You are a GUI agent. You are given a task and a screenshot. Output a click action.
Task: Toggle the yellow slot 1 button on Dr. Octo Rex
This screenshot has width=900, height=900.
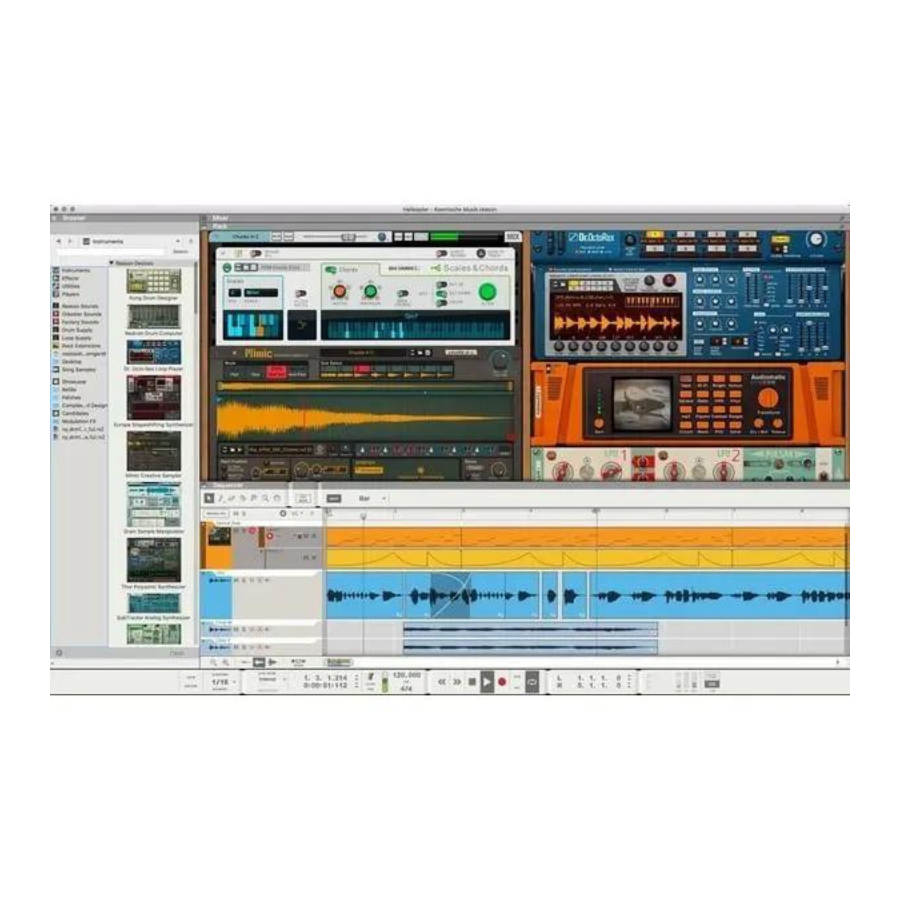[x=654, y=235]
